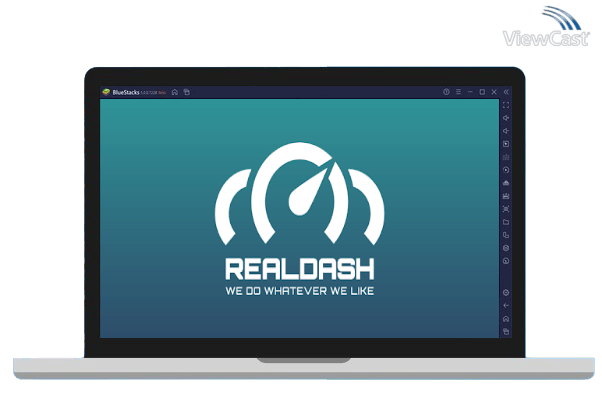Click the 'WE DO WHATEVER WE LIKE' tagline

pos(299,291)
